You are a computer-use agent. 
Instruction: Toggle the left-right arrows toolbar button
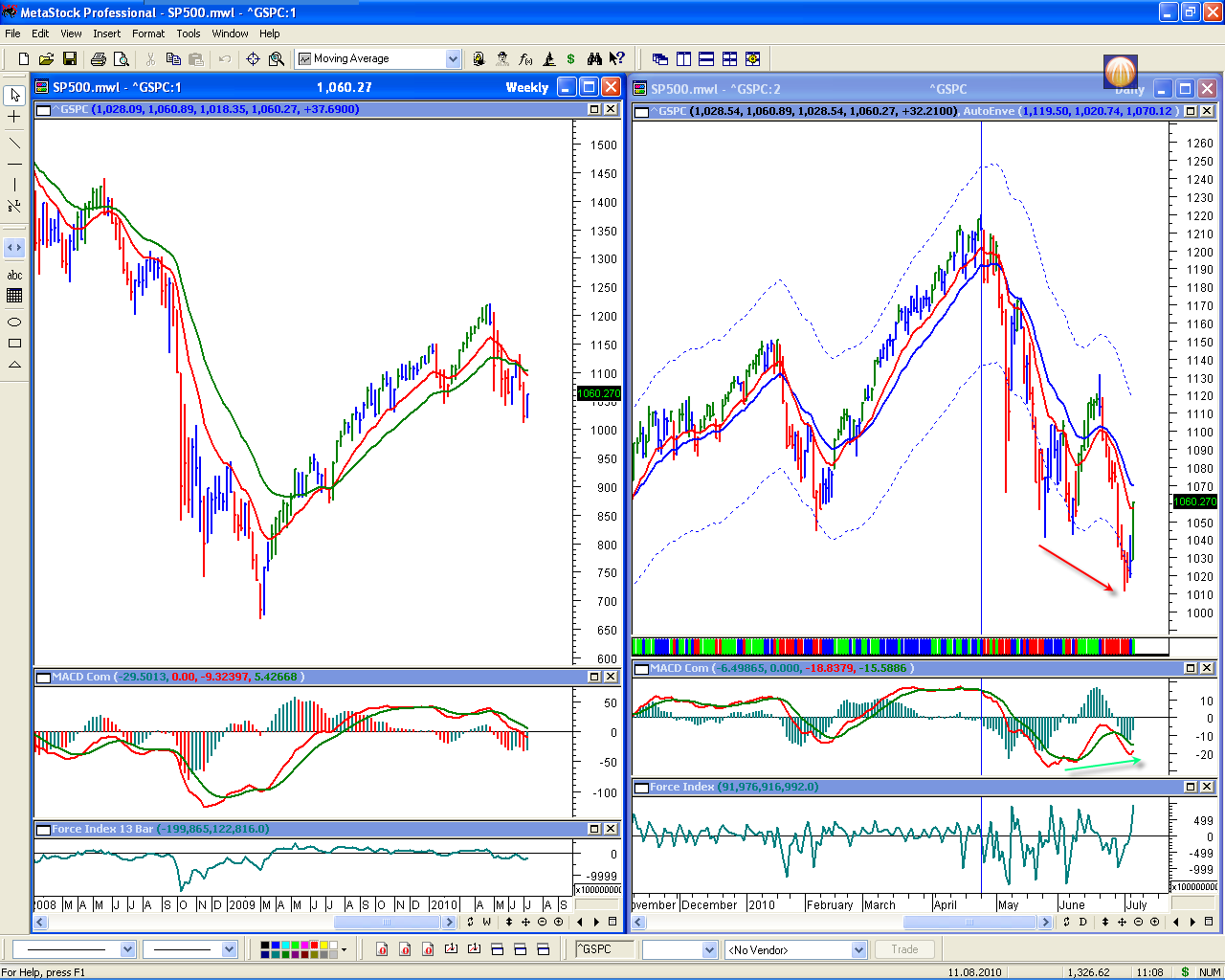click(14, 248)
